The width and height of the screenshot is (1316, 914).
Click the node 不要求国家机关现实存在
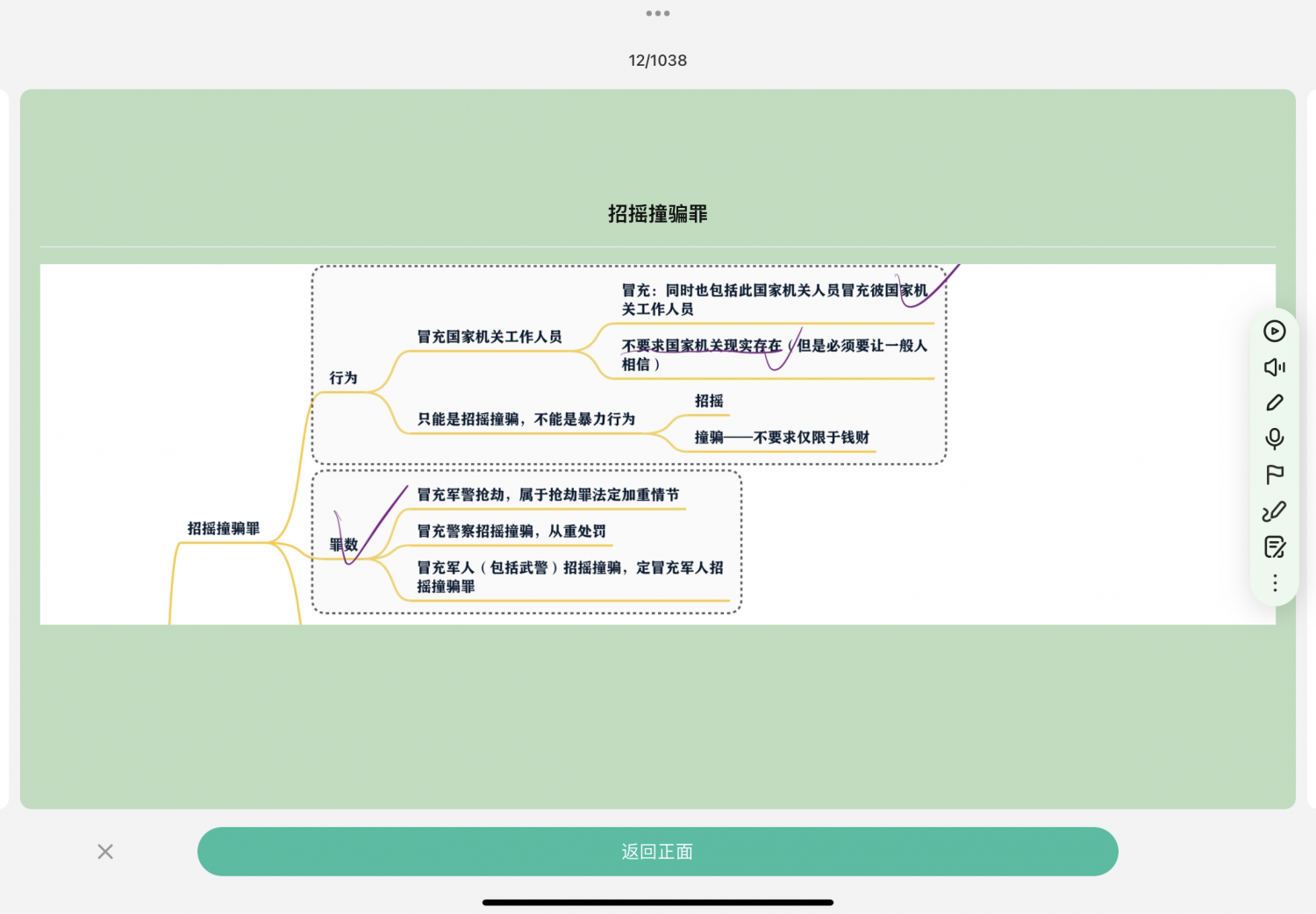[x=774, y=354]
